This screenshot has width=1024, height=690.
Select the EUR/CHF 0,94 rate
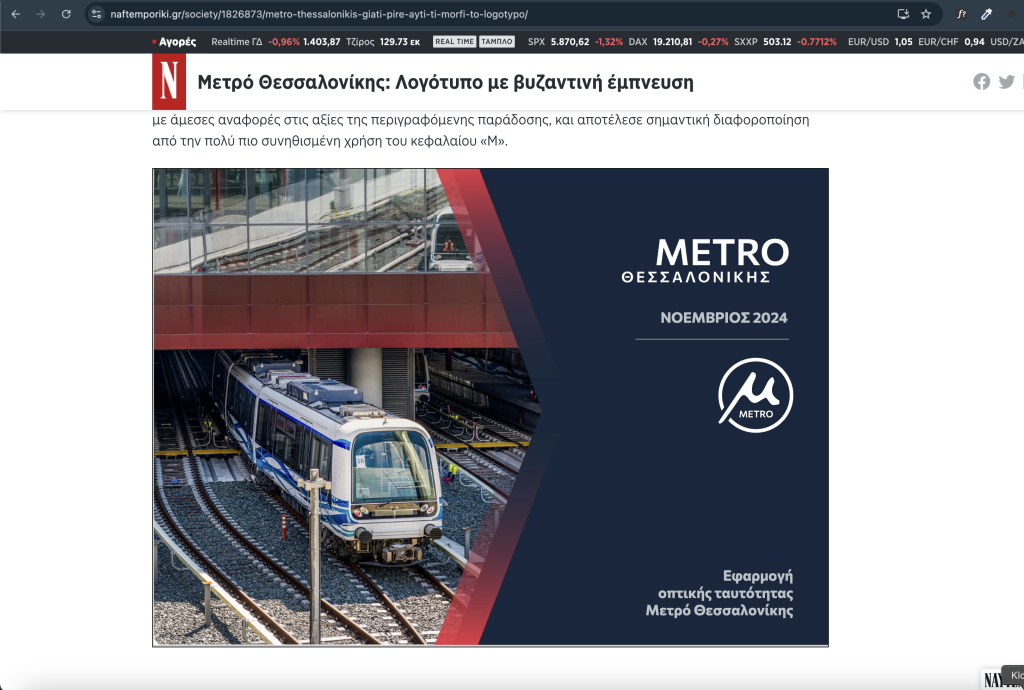click(x=951, y=42)
